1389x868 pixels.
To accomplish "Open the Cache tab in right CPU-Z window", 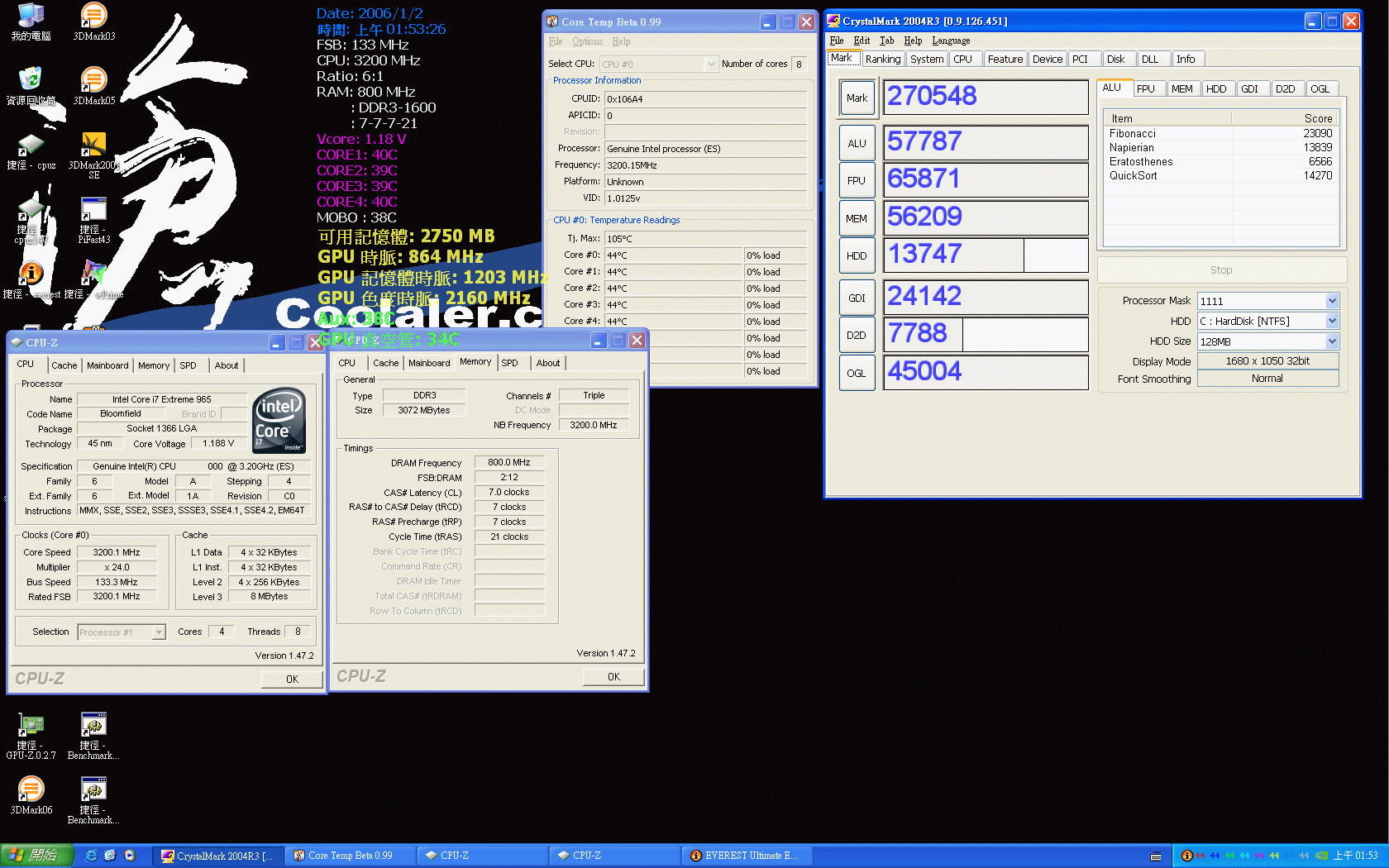I will [x=385, y=363].
